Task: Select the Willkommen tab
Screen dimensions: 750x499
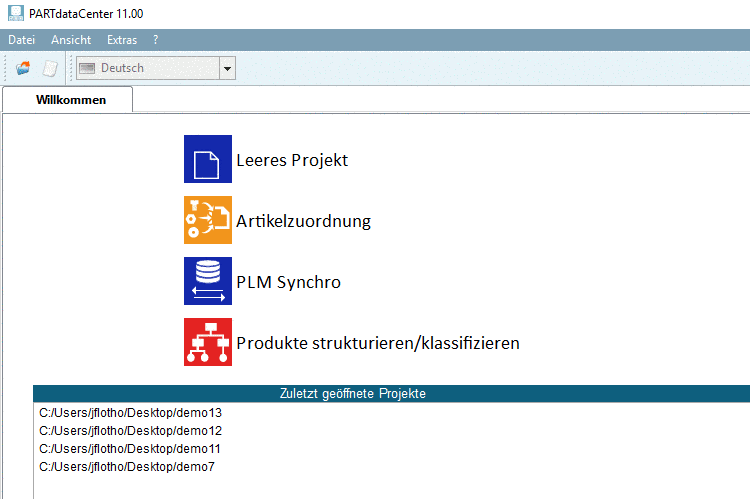Action: coord(68,100)
